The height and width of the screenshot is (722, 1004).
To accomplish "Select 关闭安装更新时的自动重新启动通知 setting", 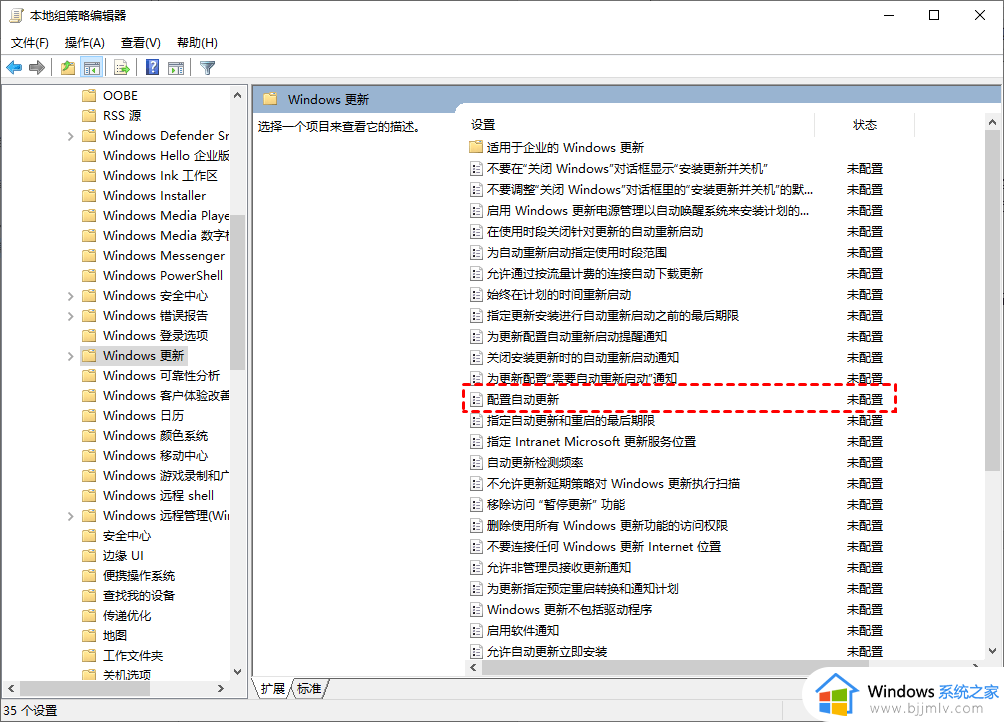I will click(x=583, y=358).
